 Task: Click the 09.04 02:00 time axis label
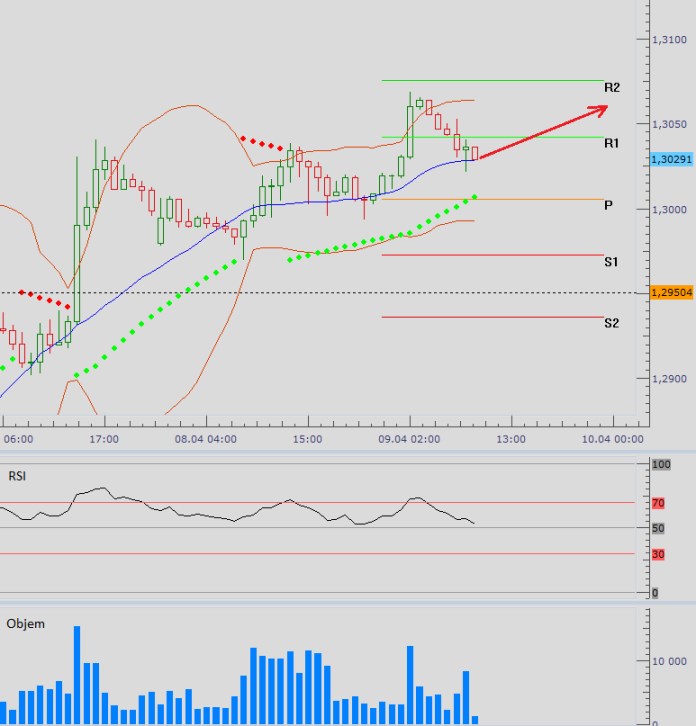pos(409,439)
